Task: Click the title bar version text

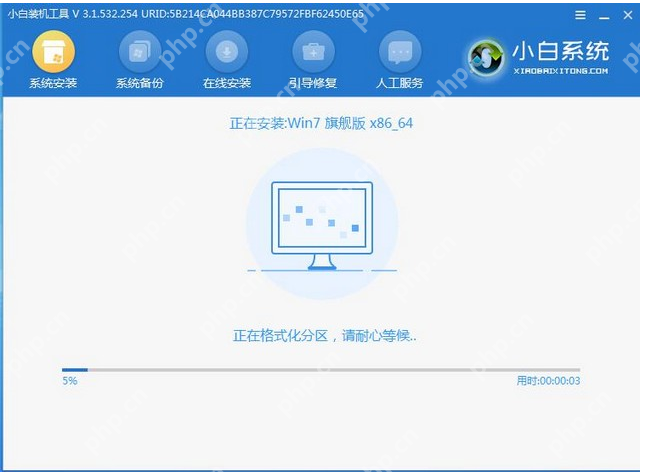Action: [x=185, y=14]
